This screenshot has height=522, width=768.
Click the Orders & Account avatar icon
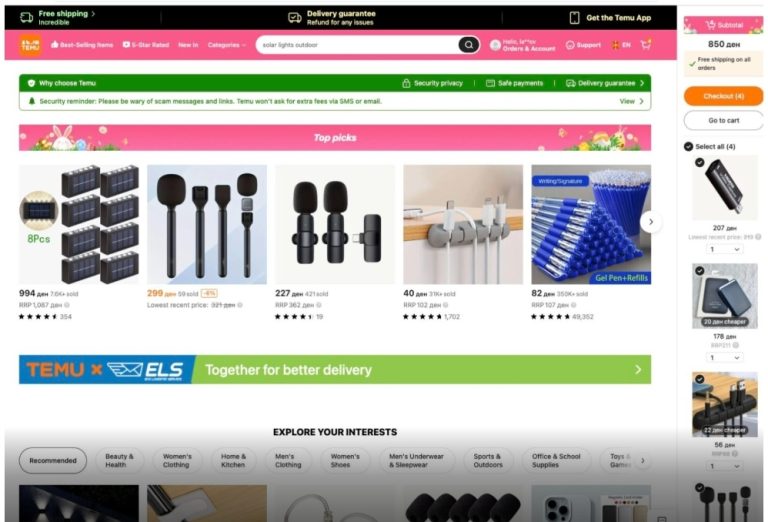tap(495, 45)
